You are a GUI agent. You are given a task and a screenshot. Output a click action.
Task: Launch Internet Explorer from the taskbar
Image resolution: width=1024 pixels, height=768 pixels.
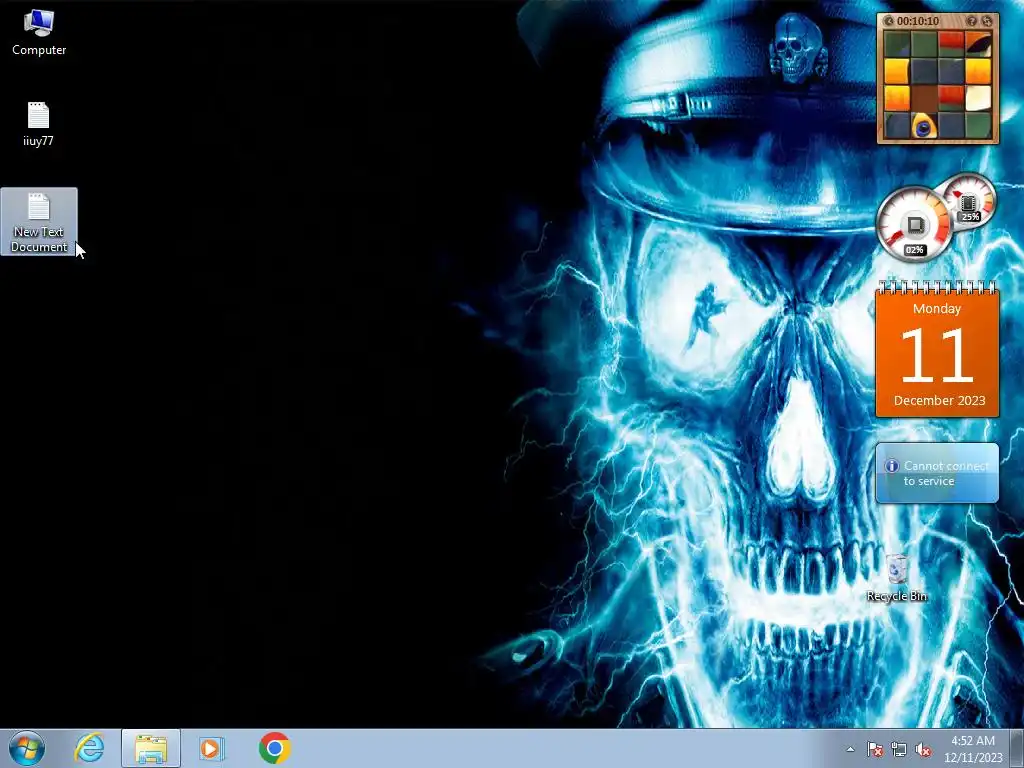(x=89, y=748)
